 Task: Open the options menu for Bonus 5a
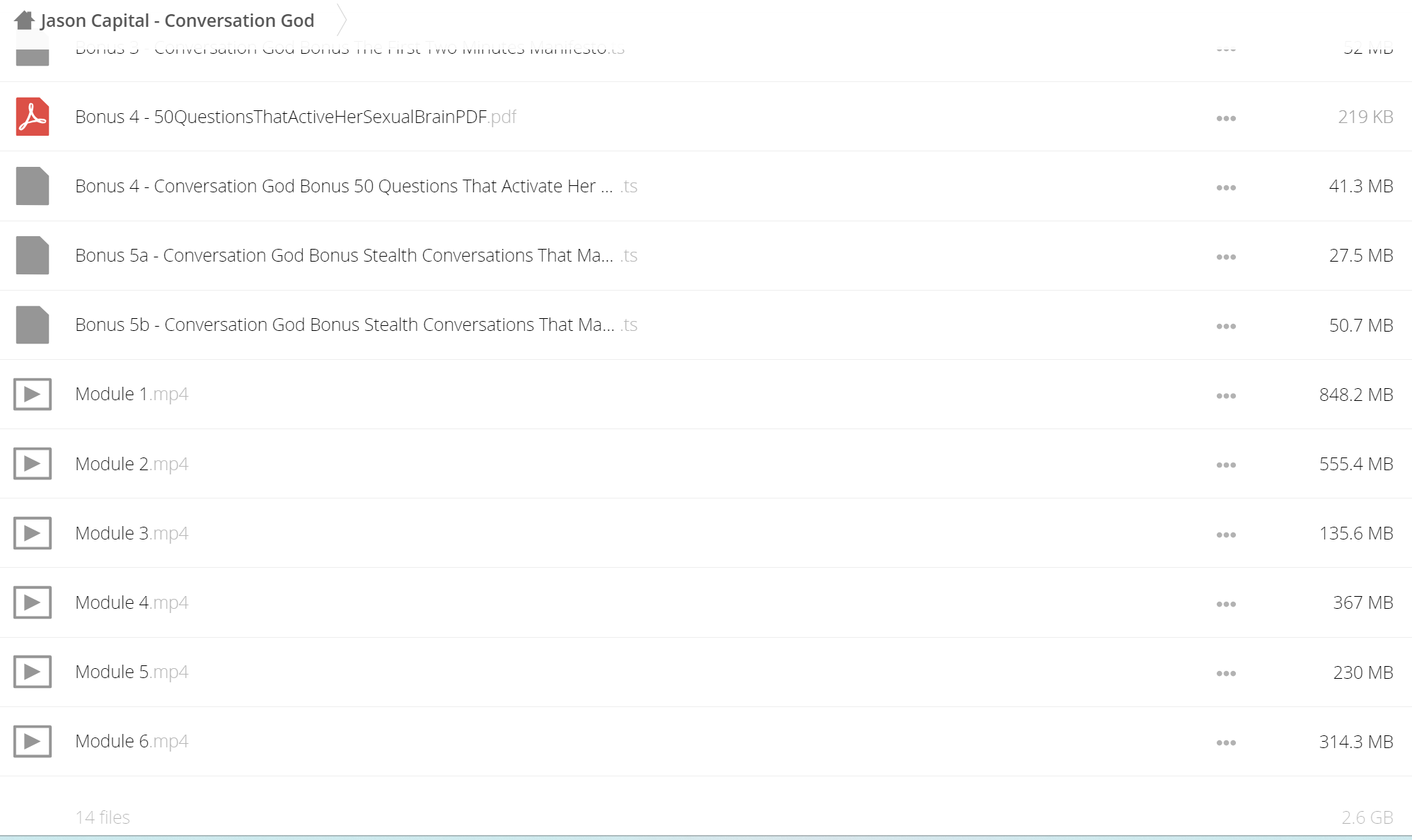click(x=1226, y=257)
